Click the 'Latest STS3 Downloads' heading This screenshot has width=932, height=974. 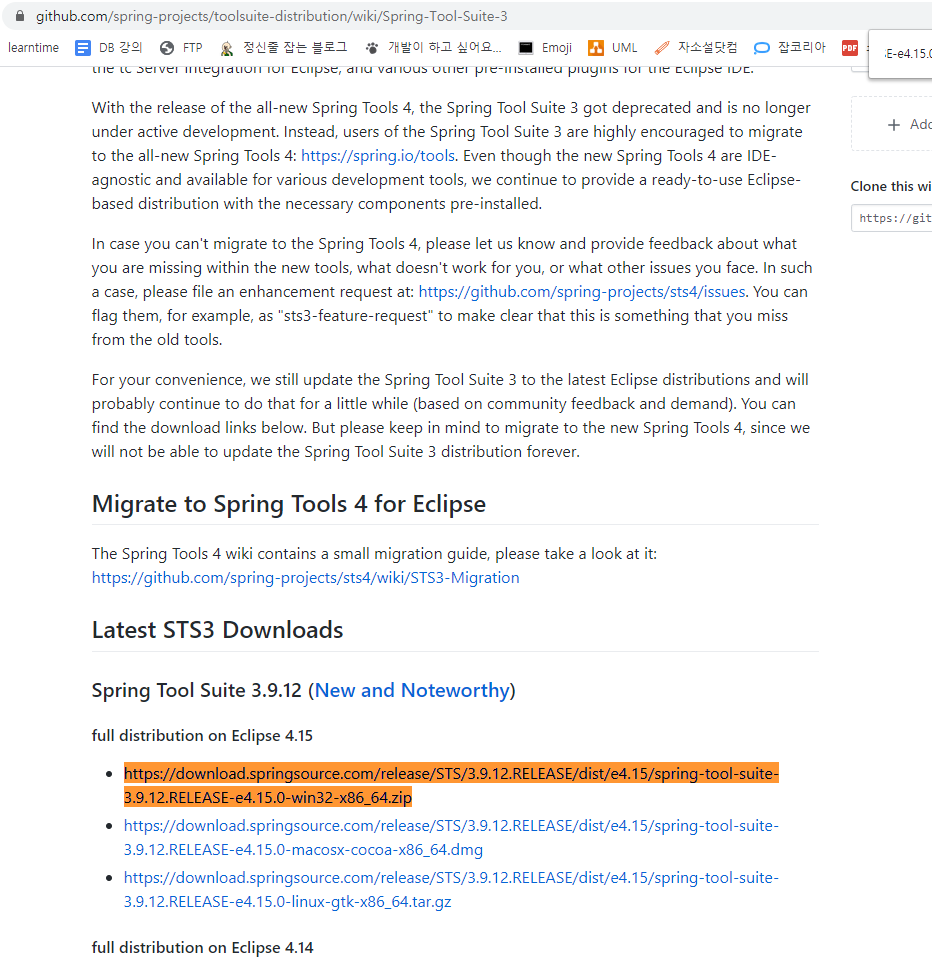(217, 630)
